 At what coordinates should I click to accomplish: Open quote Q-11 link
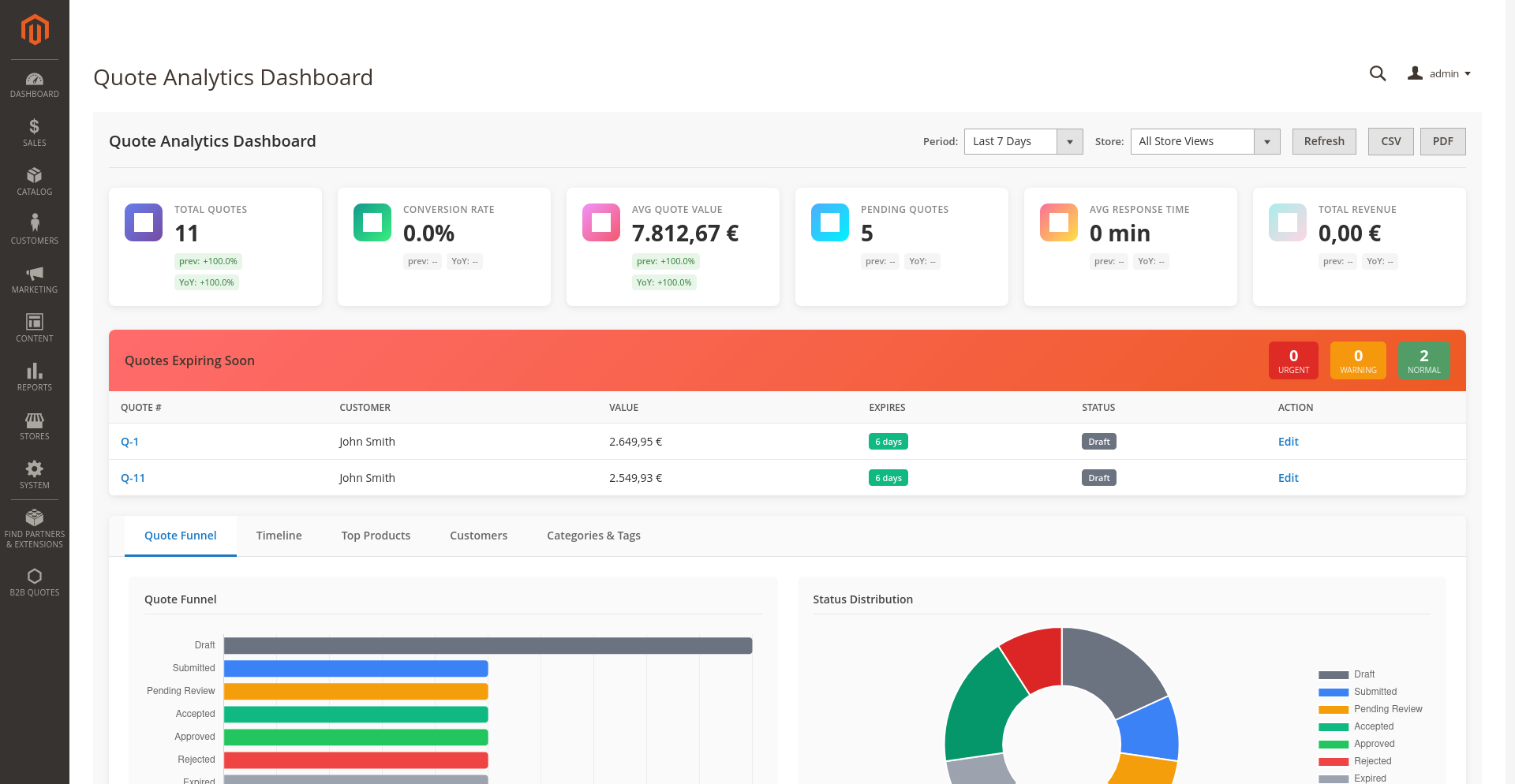click(x=133, y=478)
